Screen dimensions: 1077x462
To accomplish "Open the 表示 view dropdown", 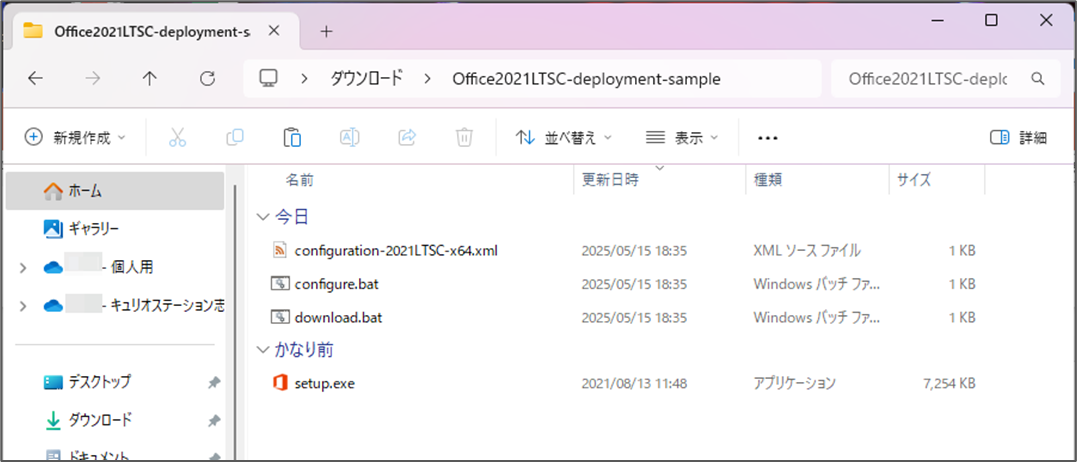I will coord(682,137).
